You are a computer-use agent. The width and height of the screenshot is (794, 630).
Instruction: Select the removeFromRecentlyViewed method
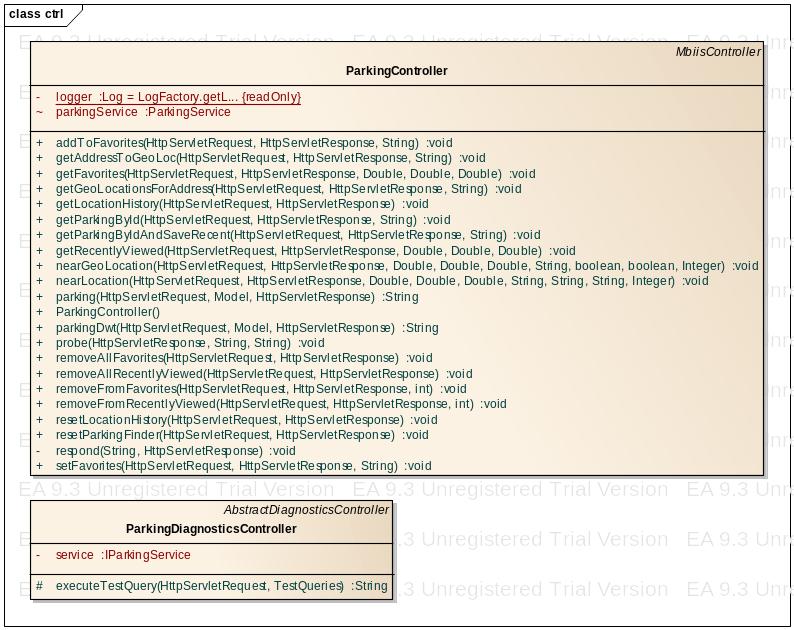point(281,404)
